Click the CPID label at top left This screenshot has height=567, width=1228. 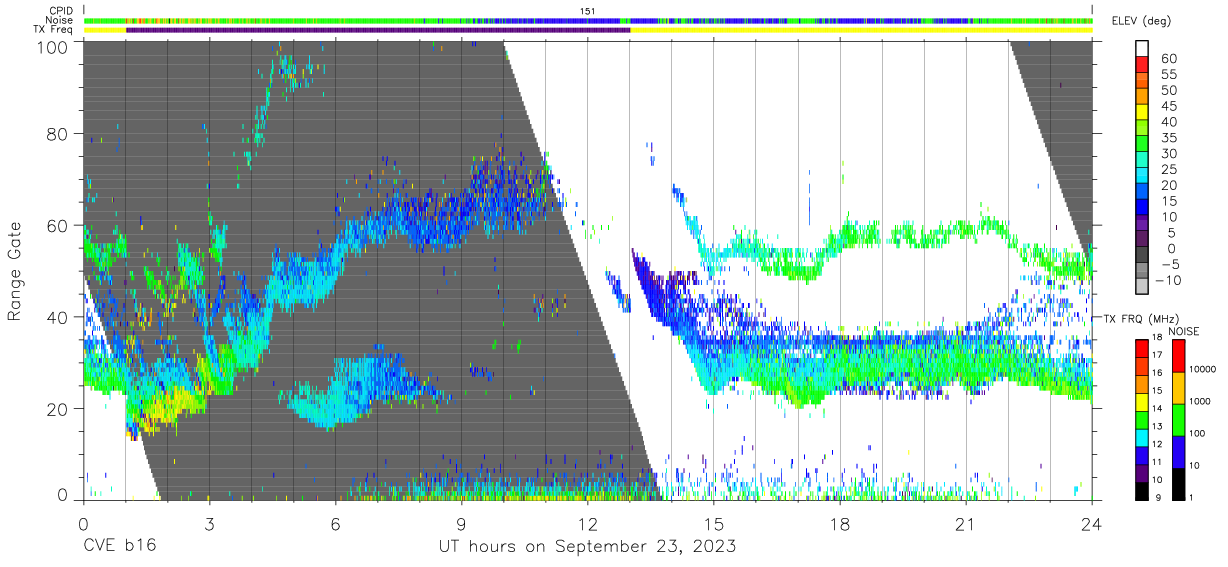60,10
